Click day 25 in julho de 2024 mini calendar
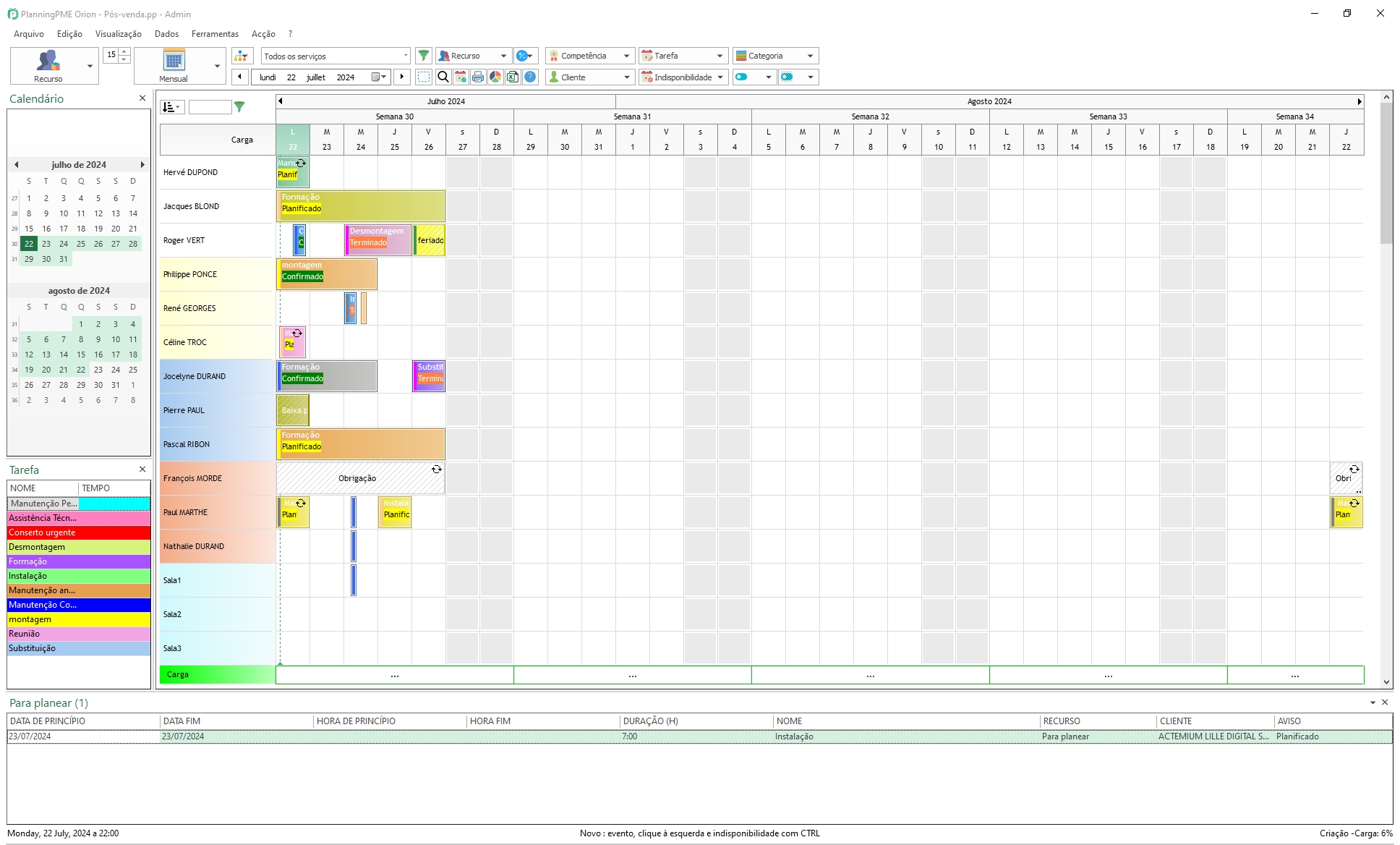Screen dimensions: 1400x845 pos(81,244)
